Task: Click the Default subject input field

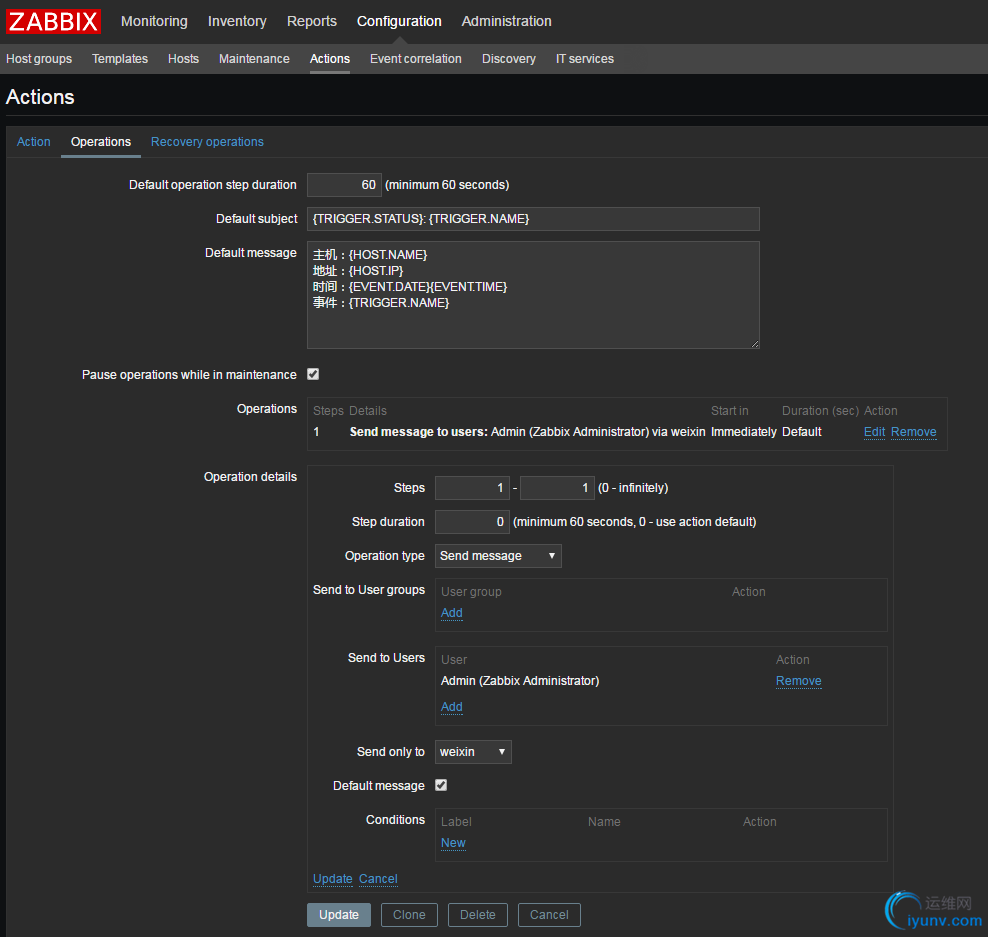Action: (533, 219)
